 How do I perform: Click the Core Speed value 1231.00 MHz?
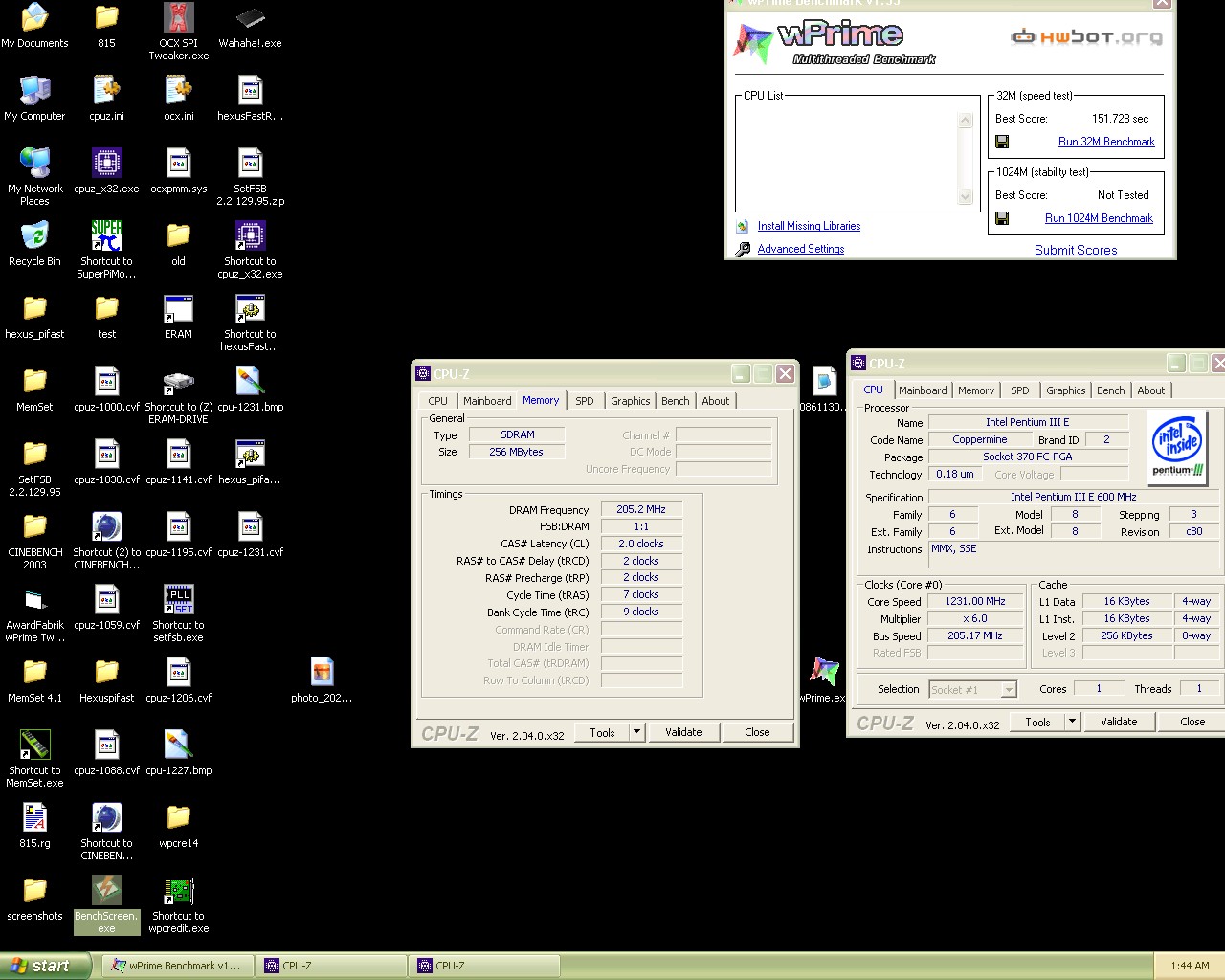(975, 601)
